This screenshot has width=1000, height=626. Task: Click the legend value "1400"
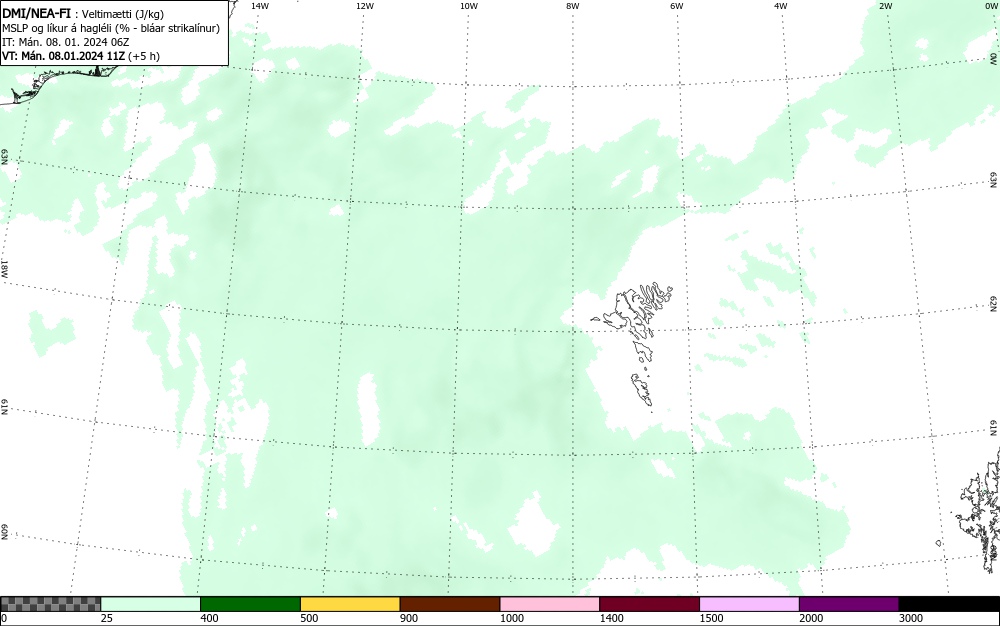[x=612, y=618]
